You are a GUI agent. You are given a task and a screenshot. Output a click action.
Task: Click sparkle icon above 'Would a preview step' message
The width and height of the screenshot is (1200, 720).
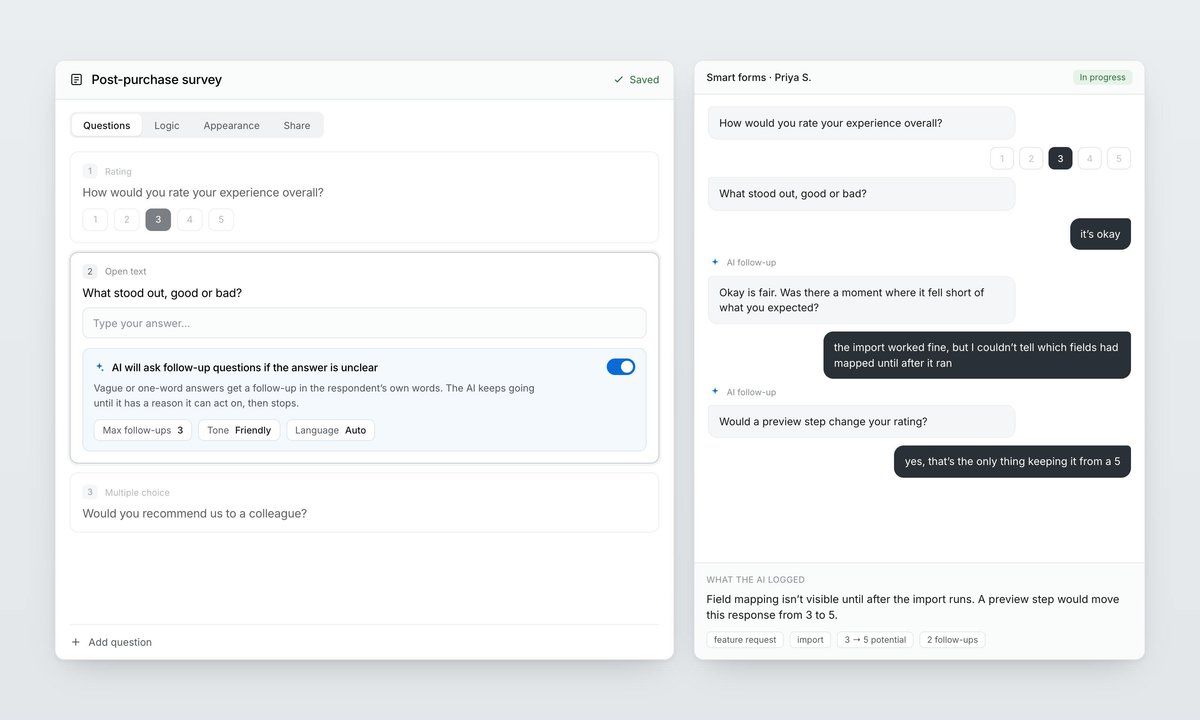coord(715,392)
